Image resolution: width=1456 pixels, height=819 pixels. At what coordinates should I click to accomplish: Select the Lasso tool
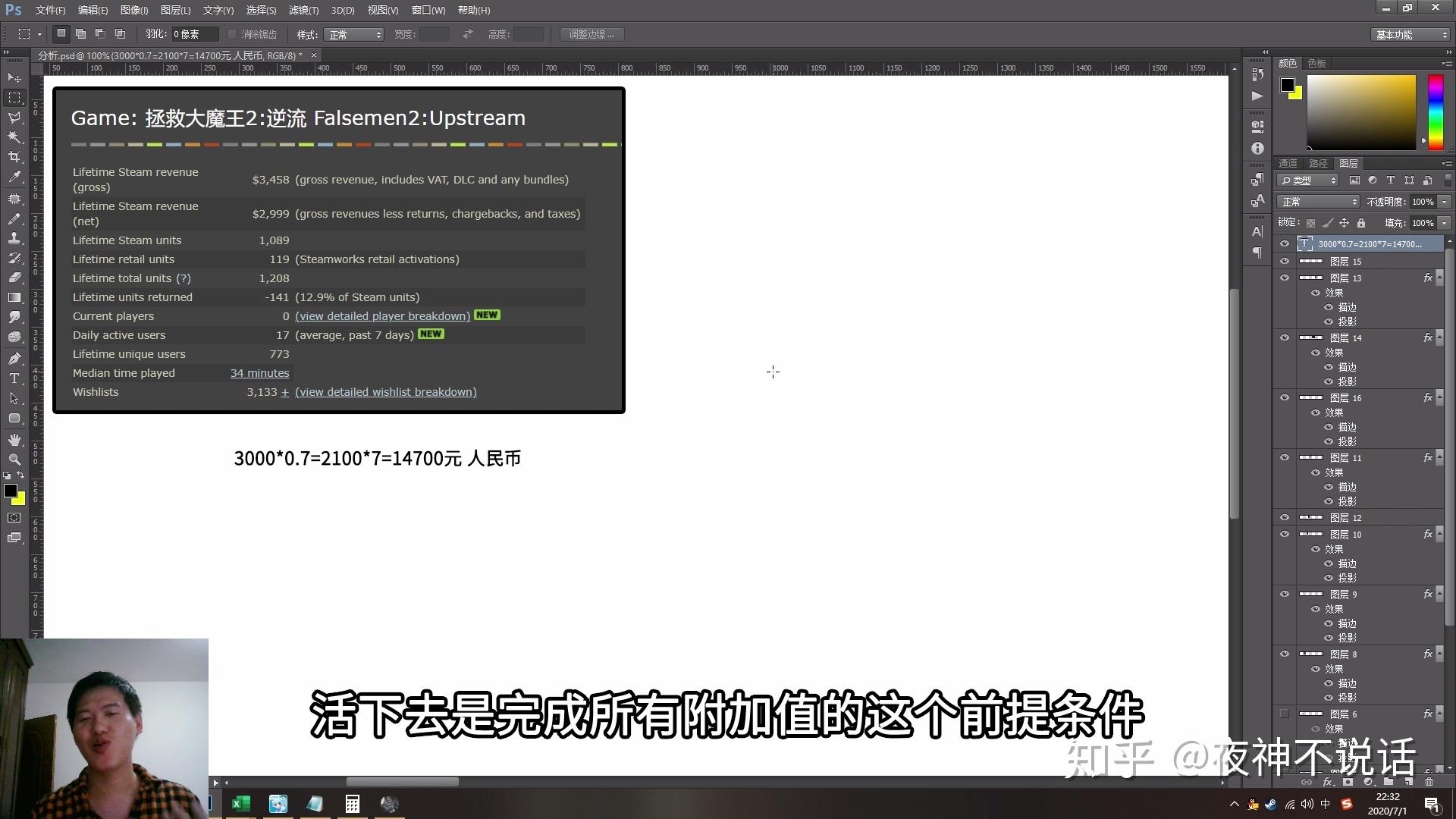[x=14, y=118]
